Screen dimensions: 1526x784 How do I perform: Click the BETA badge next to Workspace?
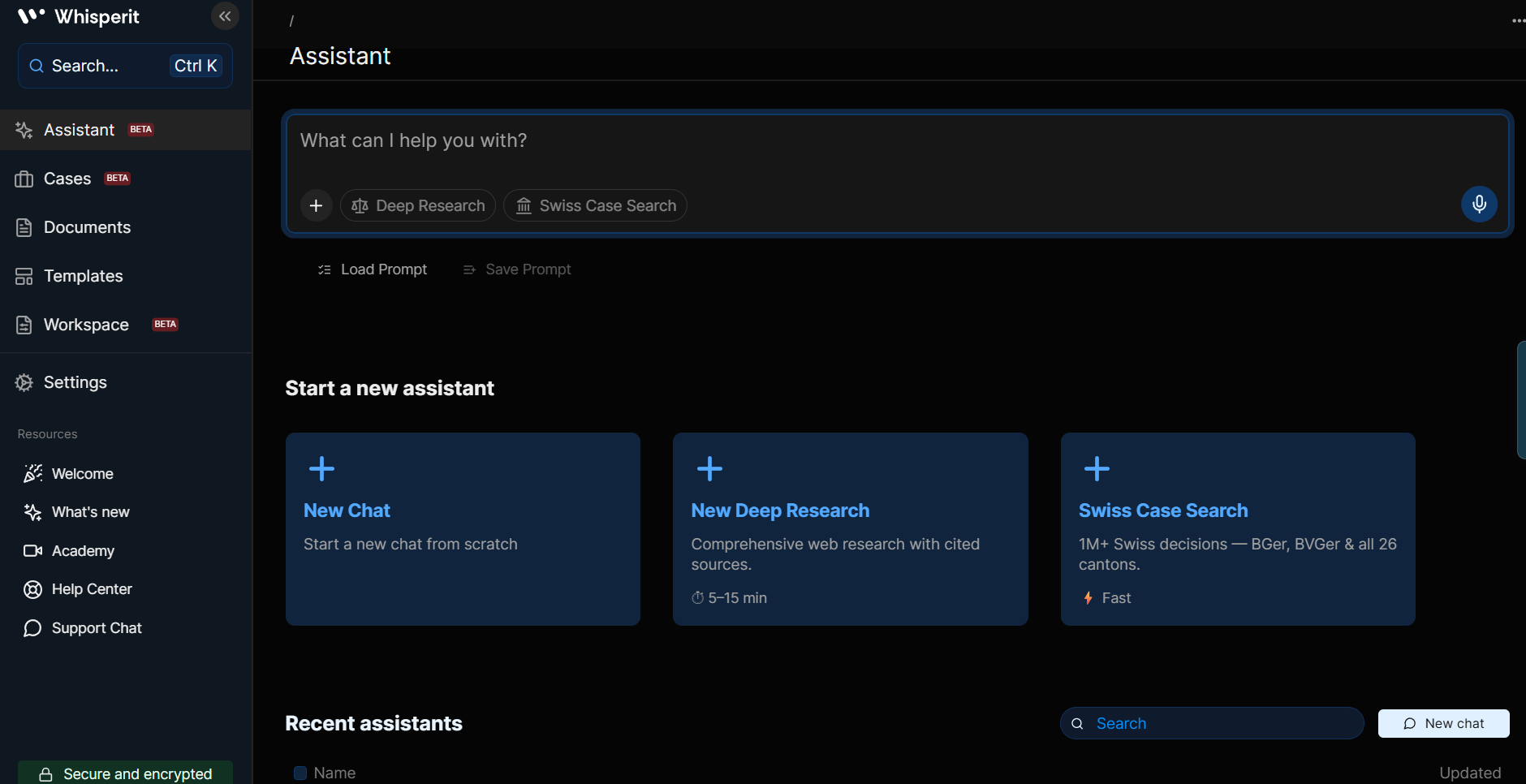[166, 325]
